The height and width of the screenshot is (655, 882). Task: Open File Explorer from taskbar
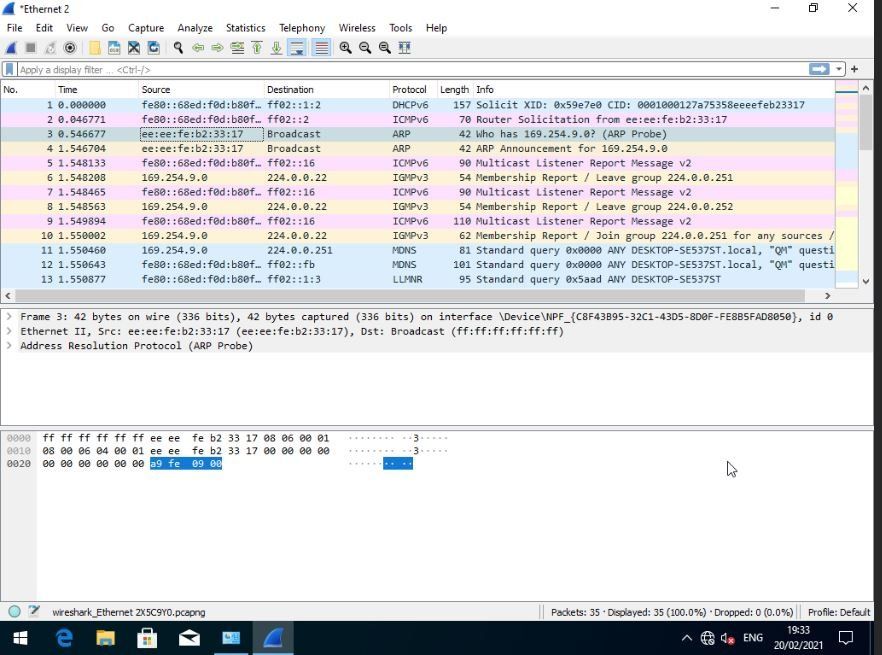click(105, 638)
